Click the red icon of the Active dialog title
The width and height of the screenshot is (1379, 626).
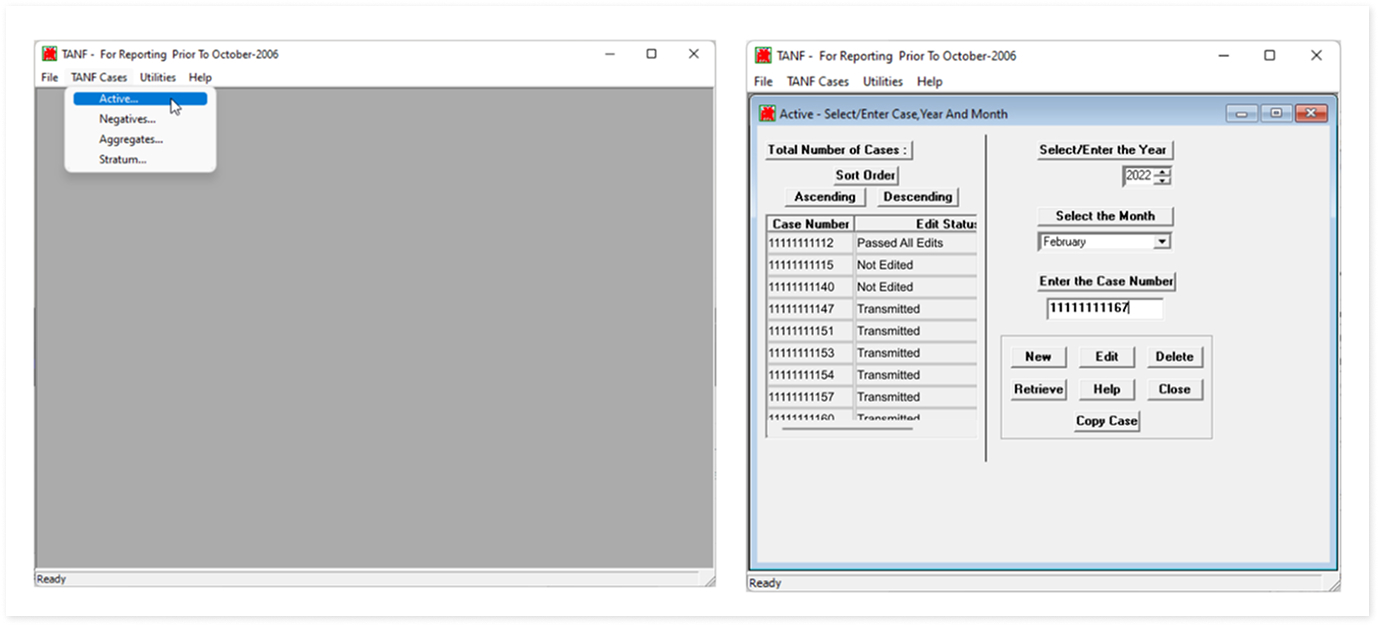click(x=768, y=114)
